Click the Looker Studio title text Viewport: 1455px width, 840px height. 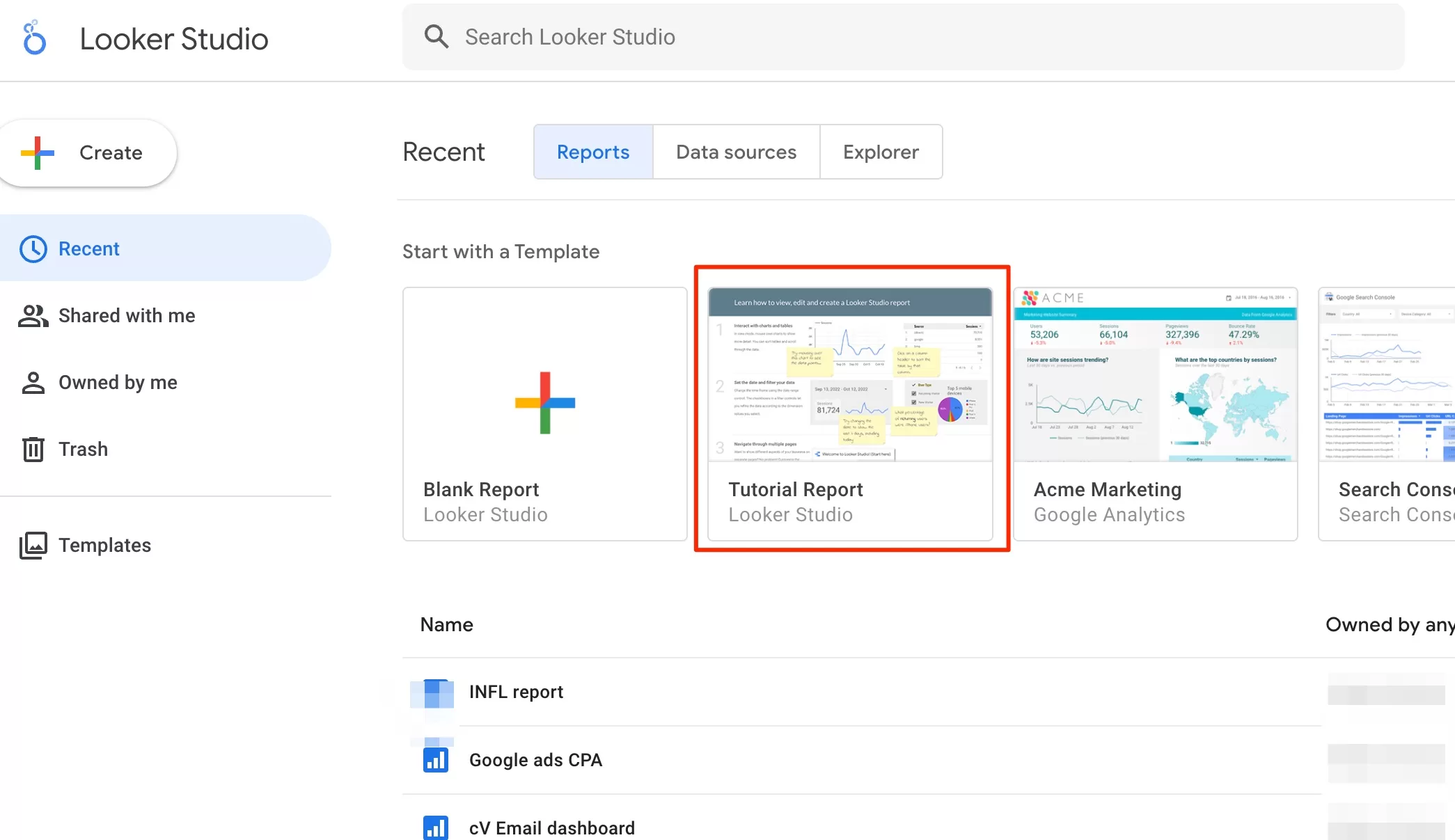pos(174,39)
